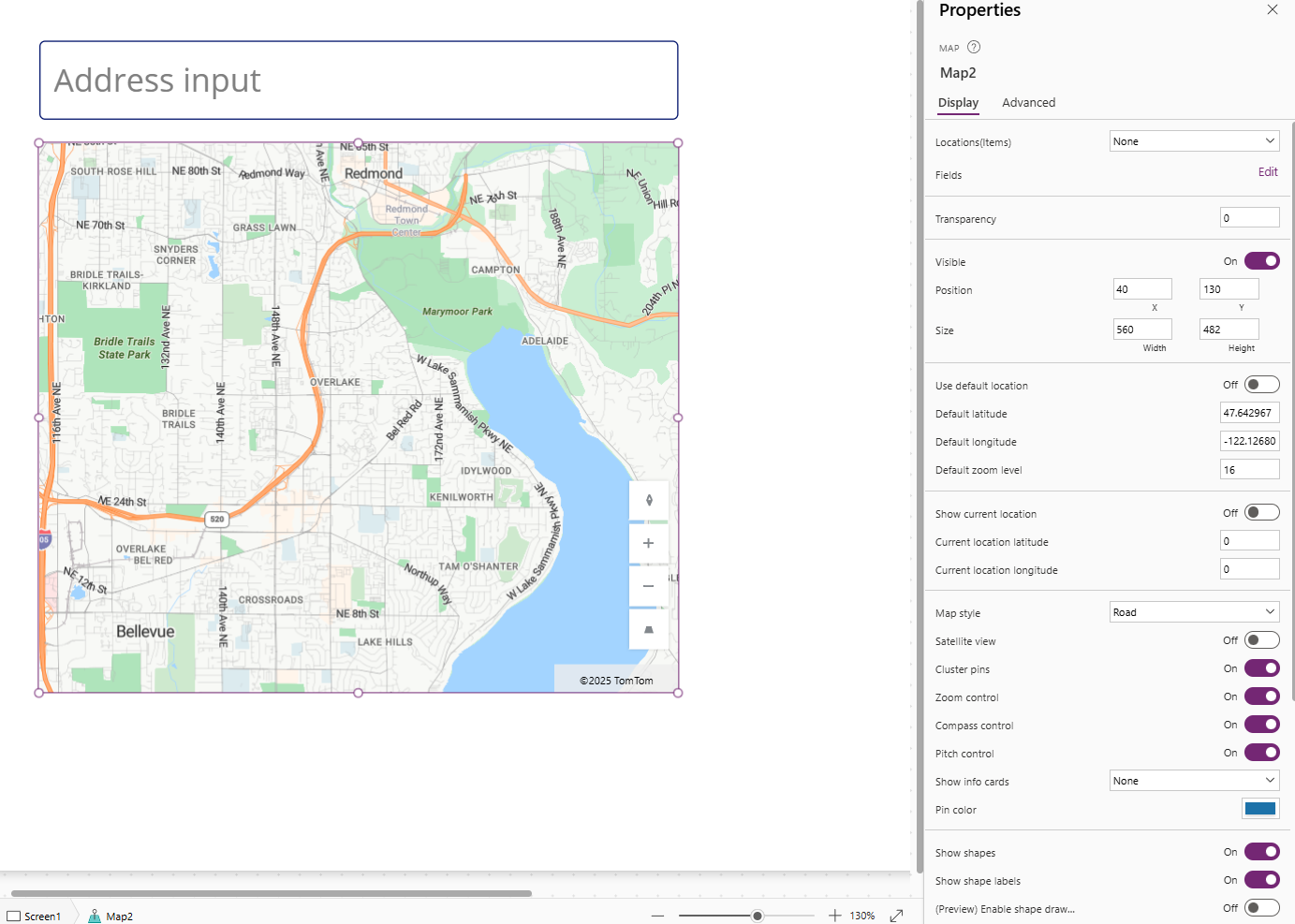
Task: Click the Map2 breadcrumb icon
Action: pyautogui.click(x=95, y=917)
